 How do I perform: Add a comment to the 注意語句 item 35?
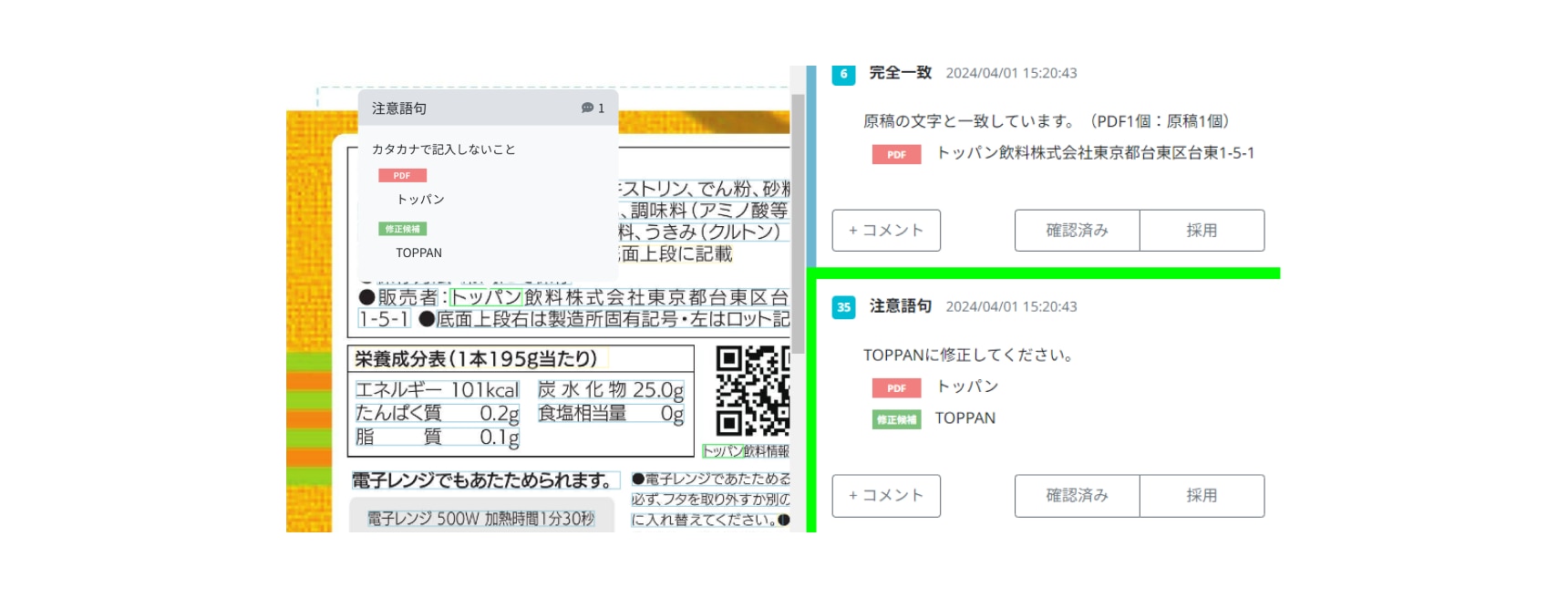[886, 496]
